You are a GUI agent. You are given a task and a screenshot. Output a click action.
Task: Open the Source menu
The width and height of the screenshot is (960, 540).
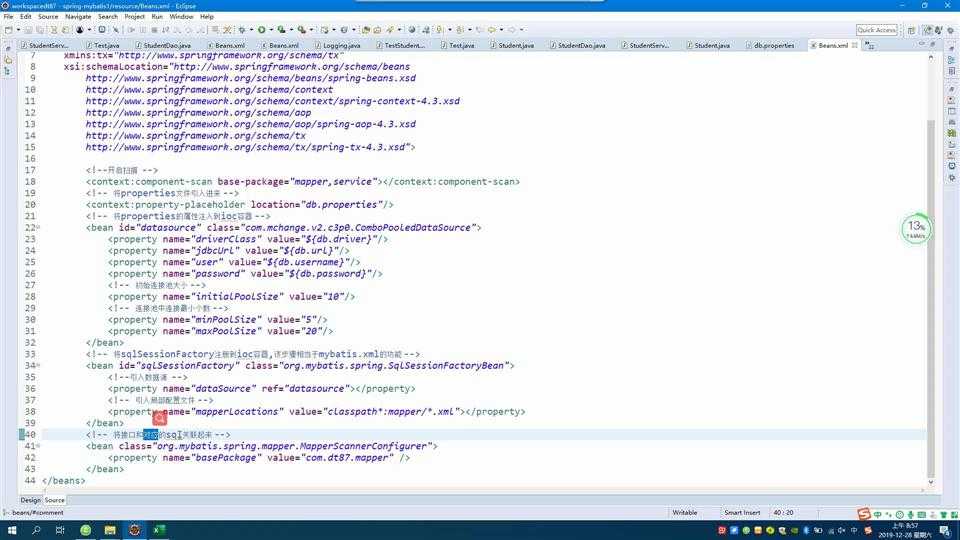pos(48,17)
